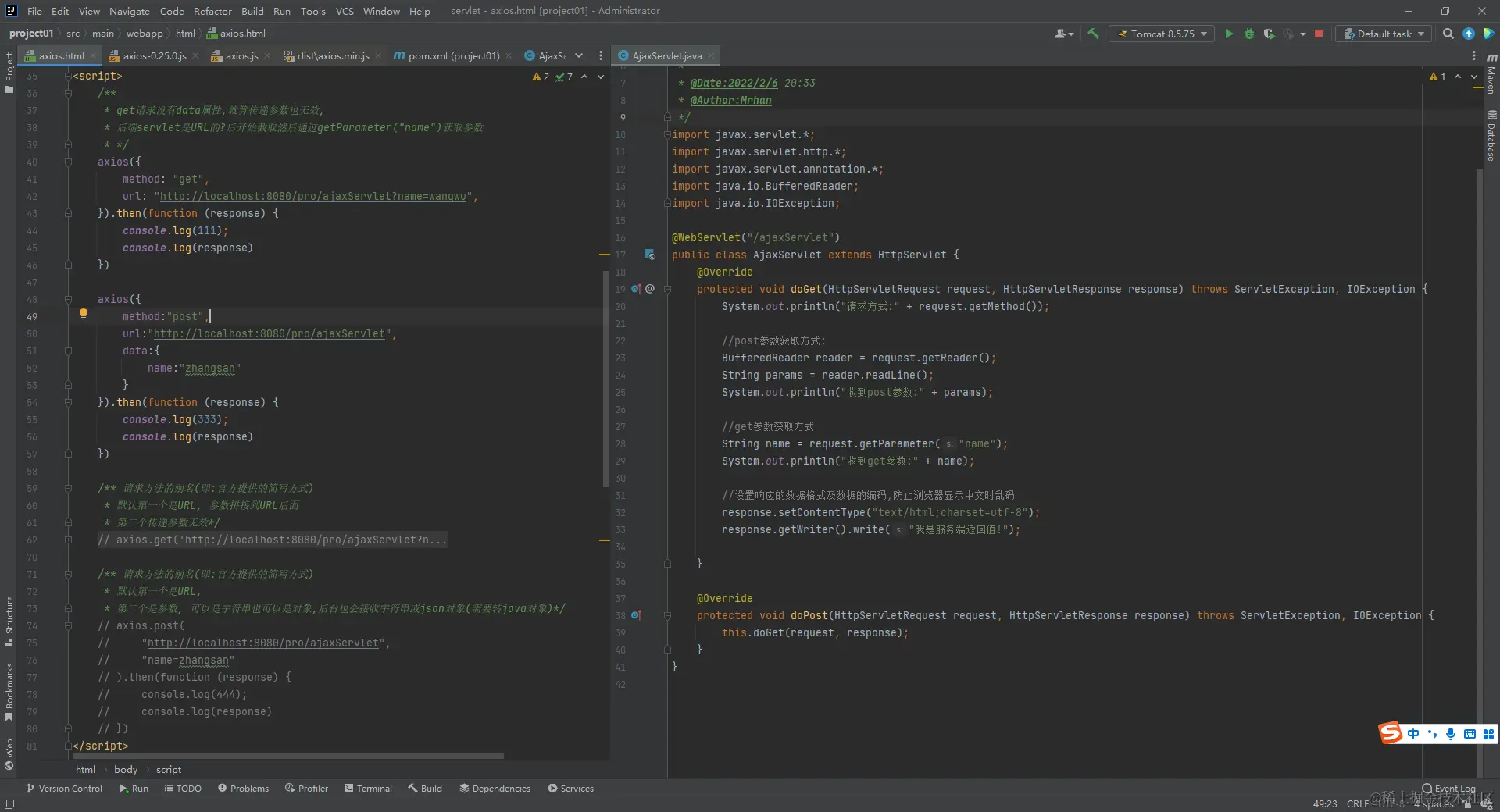Toggle the Project tool window sidebar

point(9,72)
